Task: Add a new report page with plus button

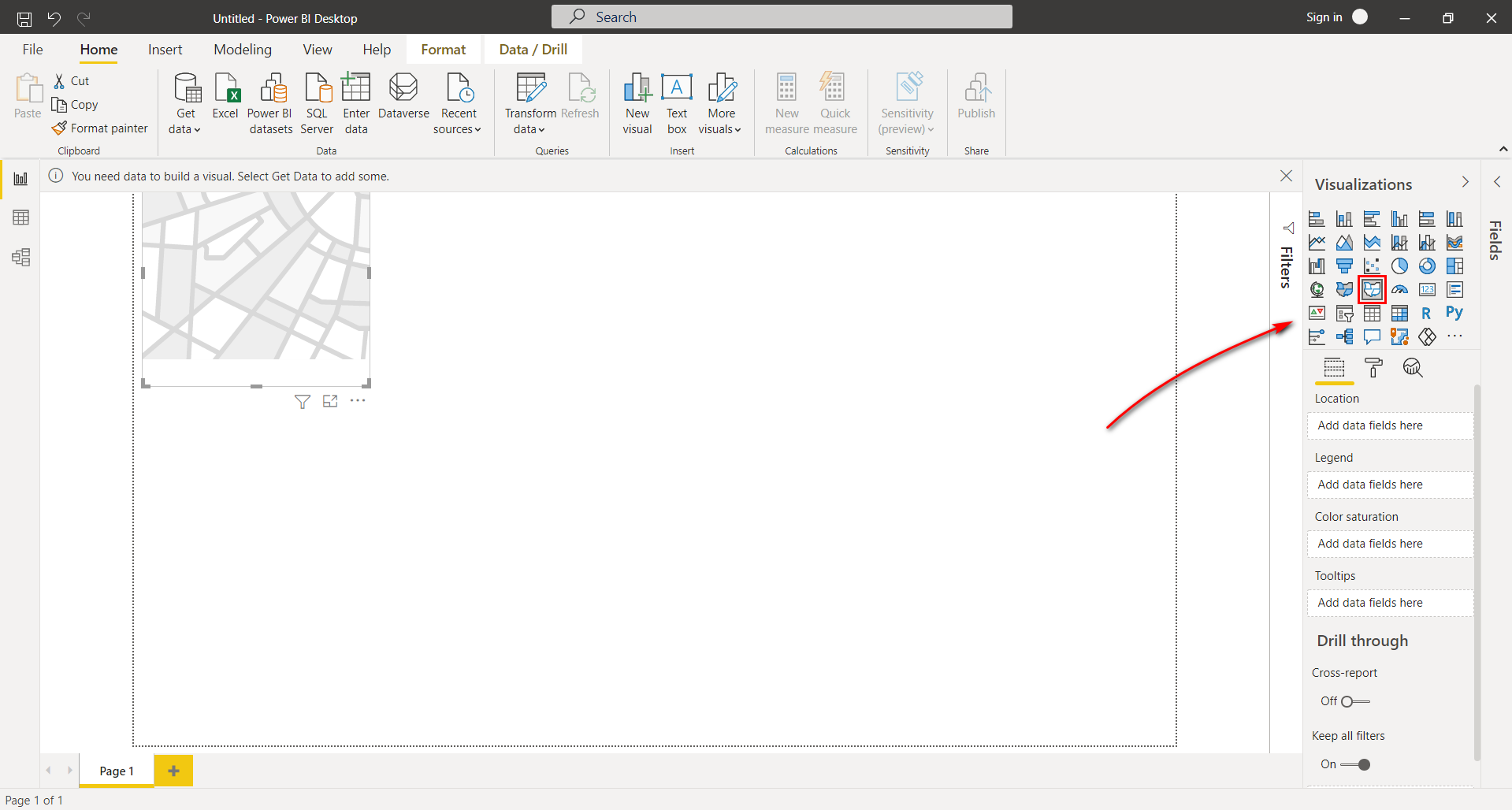Action: tap(173, 770)
